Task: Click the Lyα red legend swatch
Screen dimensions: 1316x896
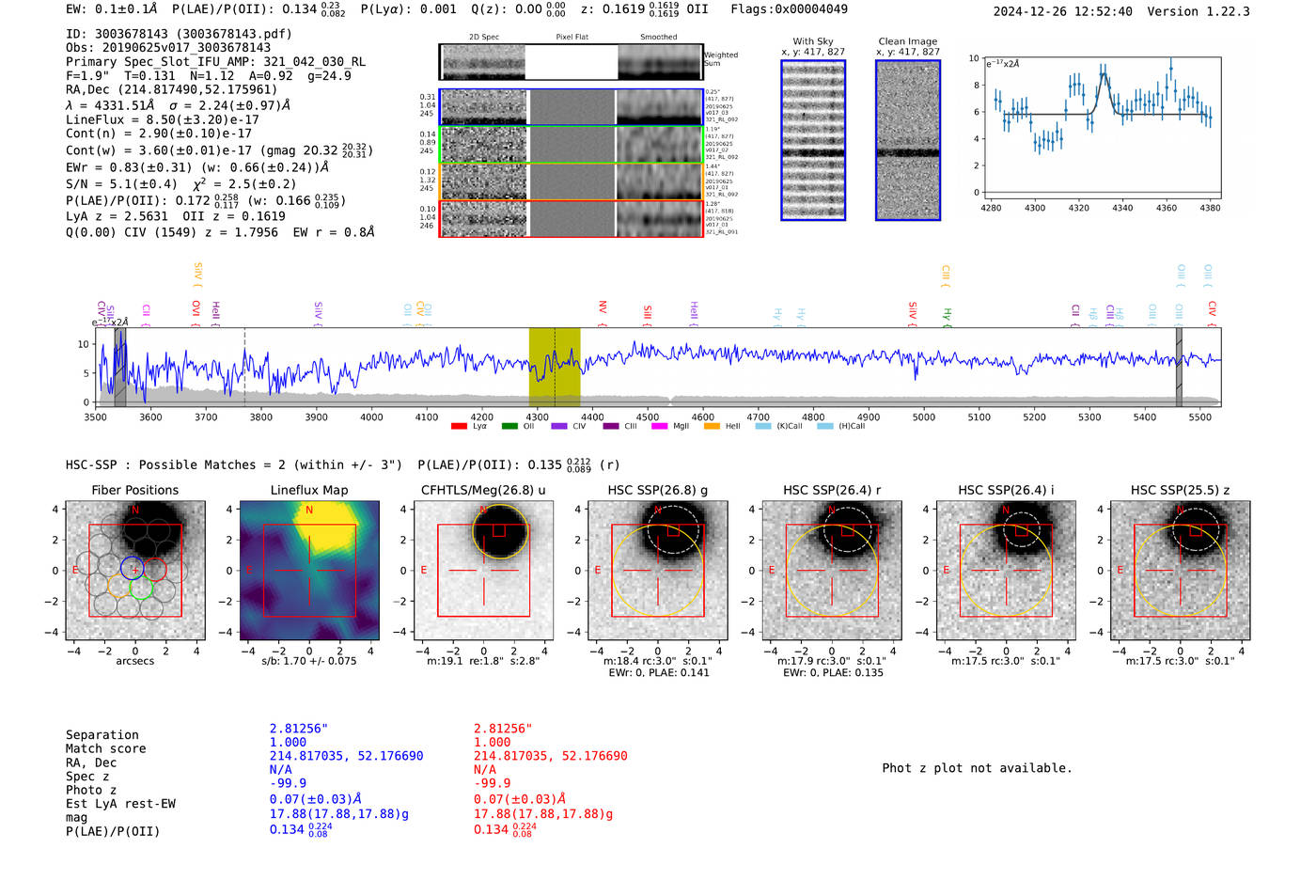Action: click(459, 427)
